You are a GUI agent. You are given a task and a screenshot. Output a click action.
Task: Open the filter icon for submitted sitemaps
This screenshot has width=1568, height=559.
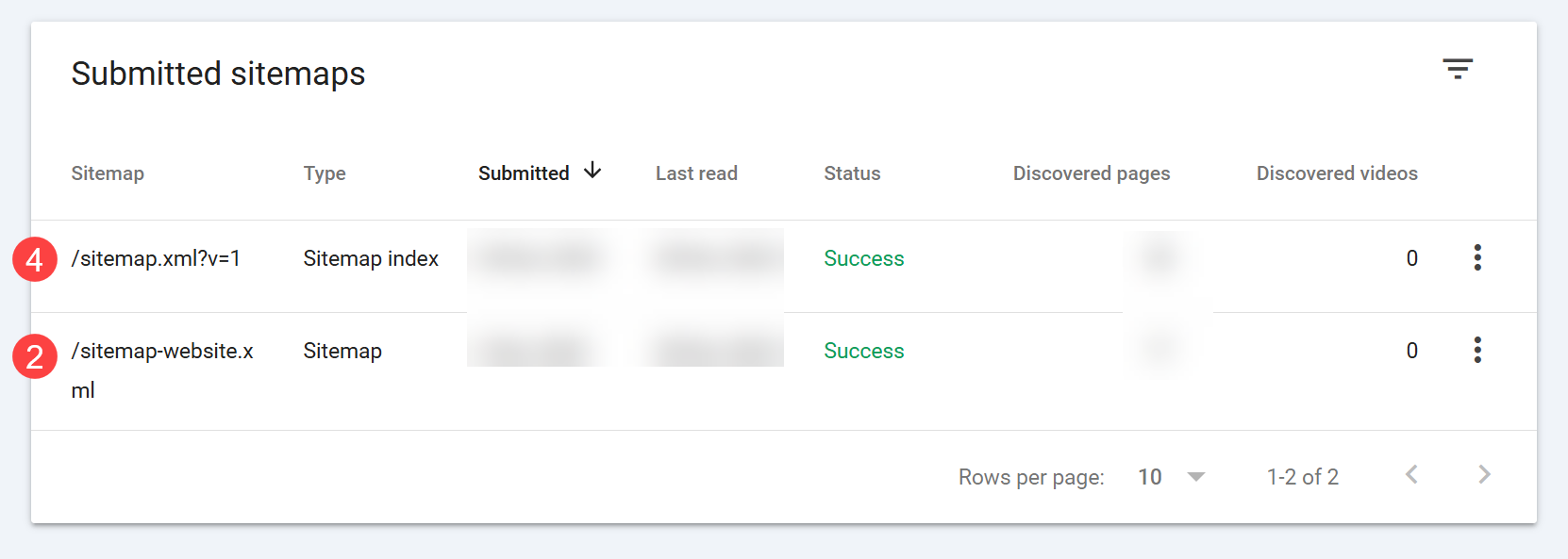(1458, 69)
